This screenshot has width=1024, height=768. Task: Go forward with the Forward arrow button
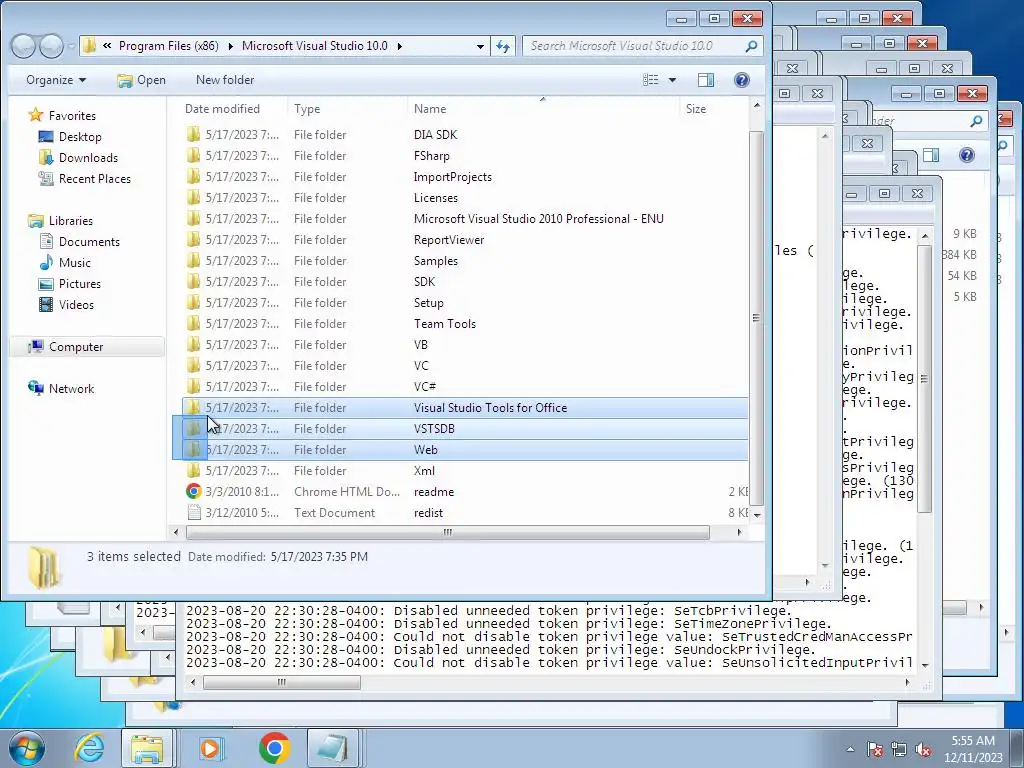[51, 46]
